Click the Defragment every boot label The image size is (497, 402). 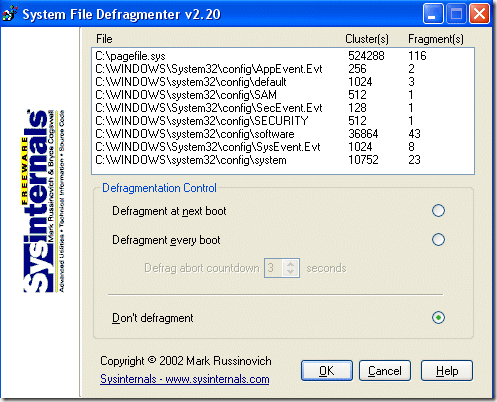166,240
